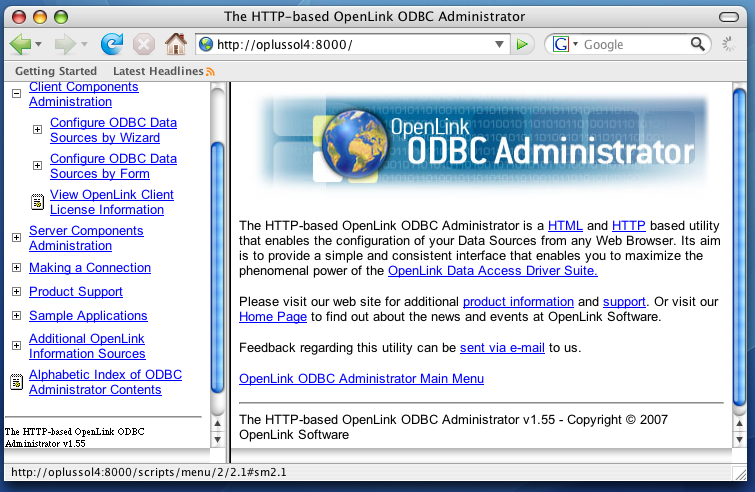Open Client Components Administration link
Viewport: 755px width, 492px height.
pos(84,94)
